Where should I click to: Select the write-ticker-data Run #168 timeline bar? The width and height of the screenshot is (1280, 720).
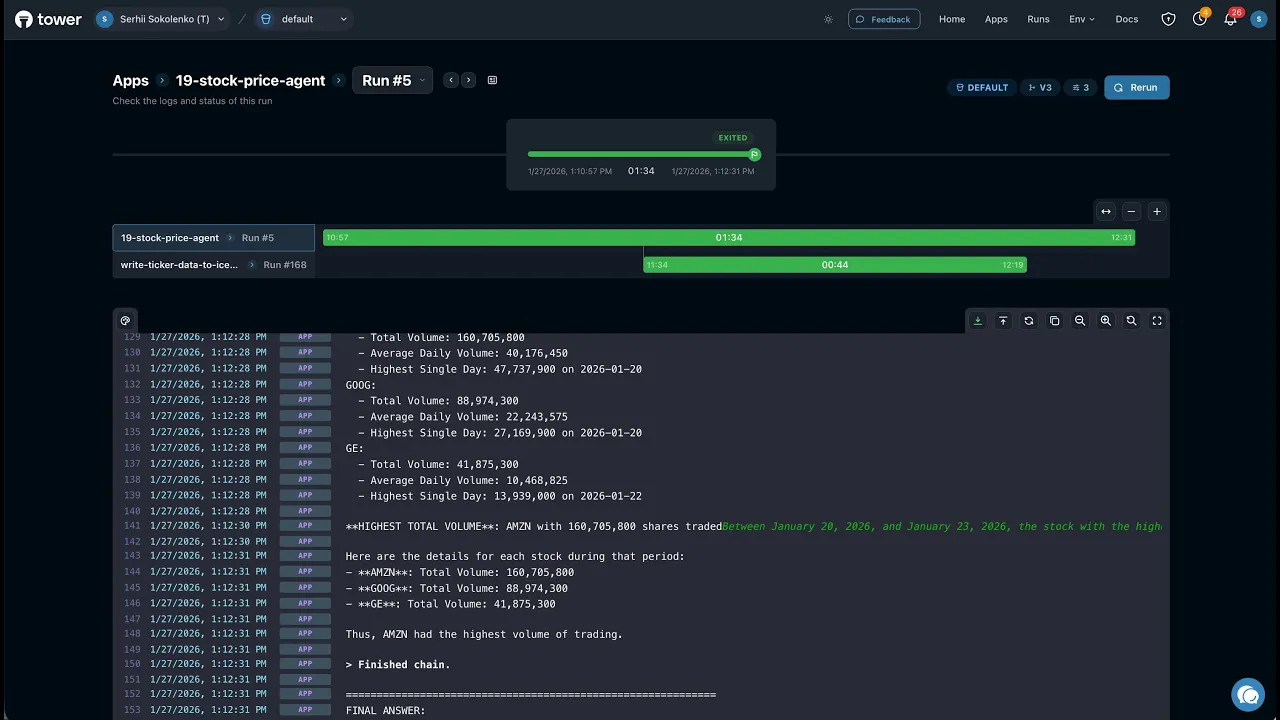(x=835, y=265)
